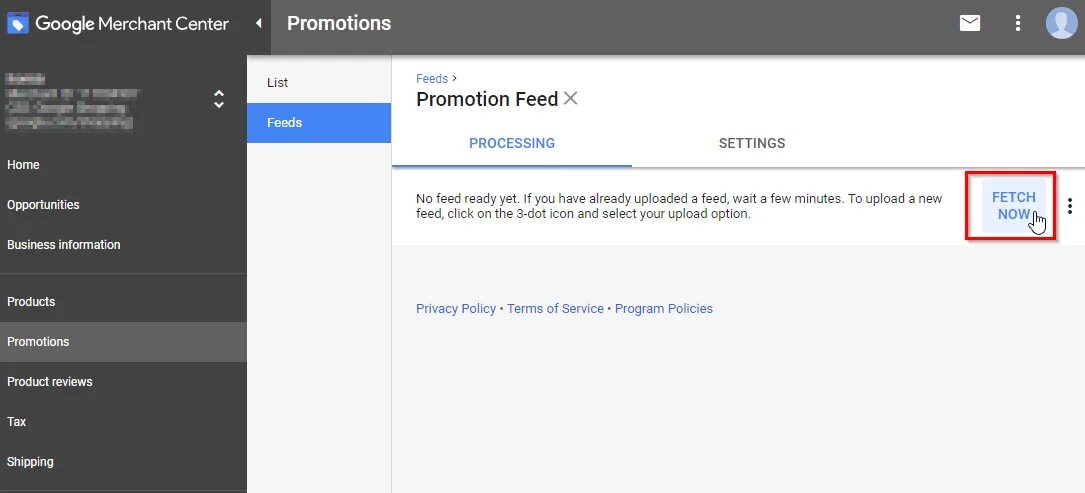Image resolution: width=1085 pixels, height=493 pixels.
Task: Collapse the sidebar with the arrow icon
Action: click(x=259, y=23)
